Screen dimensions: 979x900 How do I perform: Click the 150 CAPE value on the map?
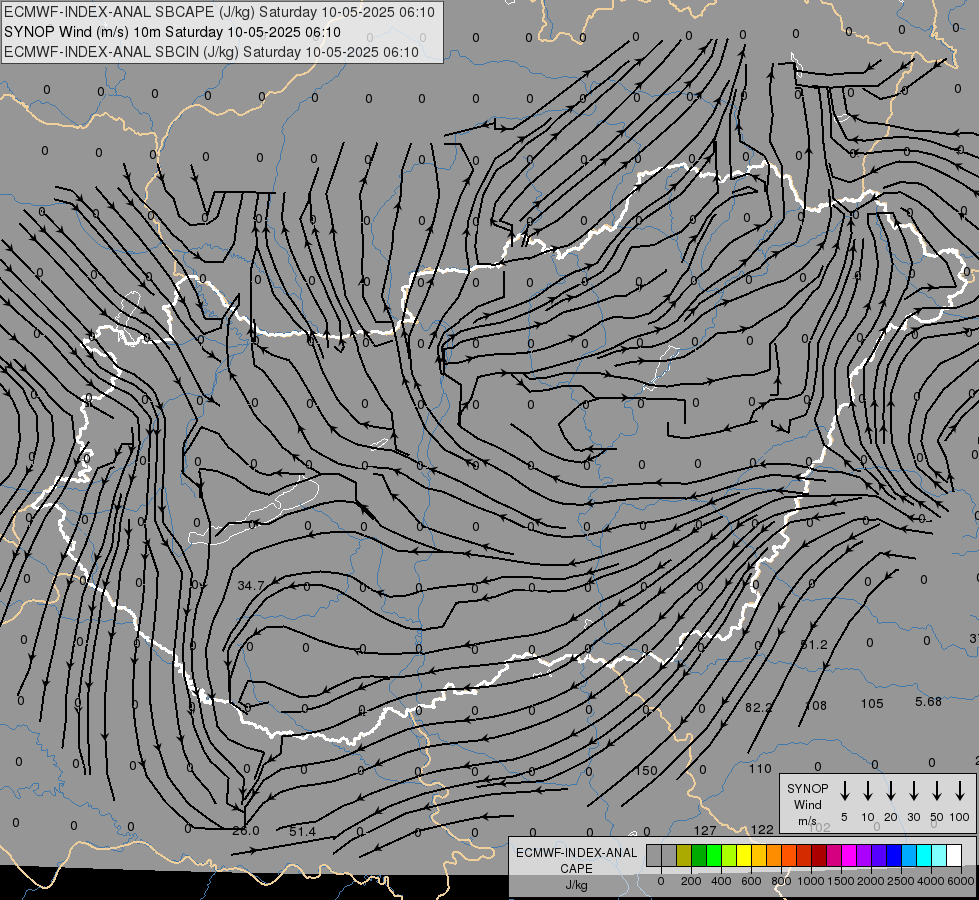coord(646,771)
